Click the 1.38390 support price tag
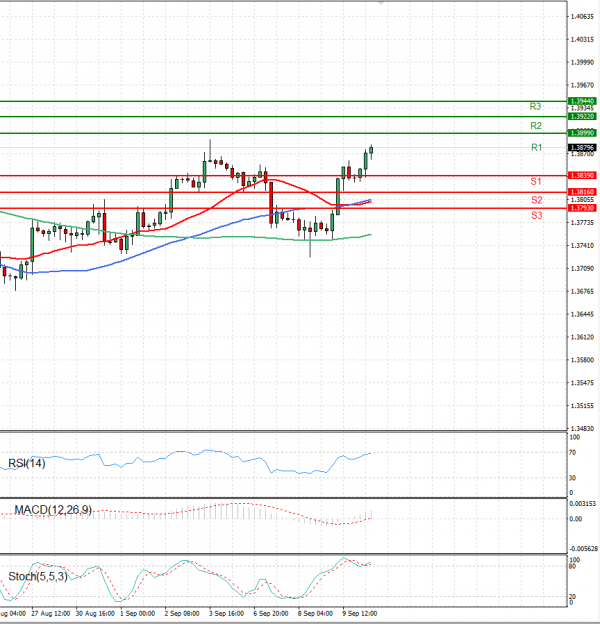Image resolution: width=600 pixels, height=624 pixels. pyautogui.click(x=582, y=175)
